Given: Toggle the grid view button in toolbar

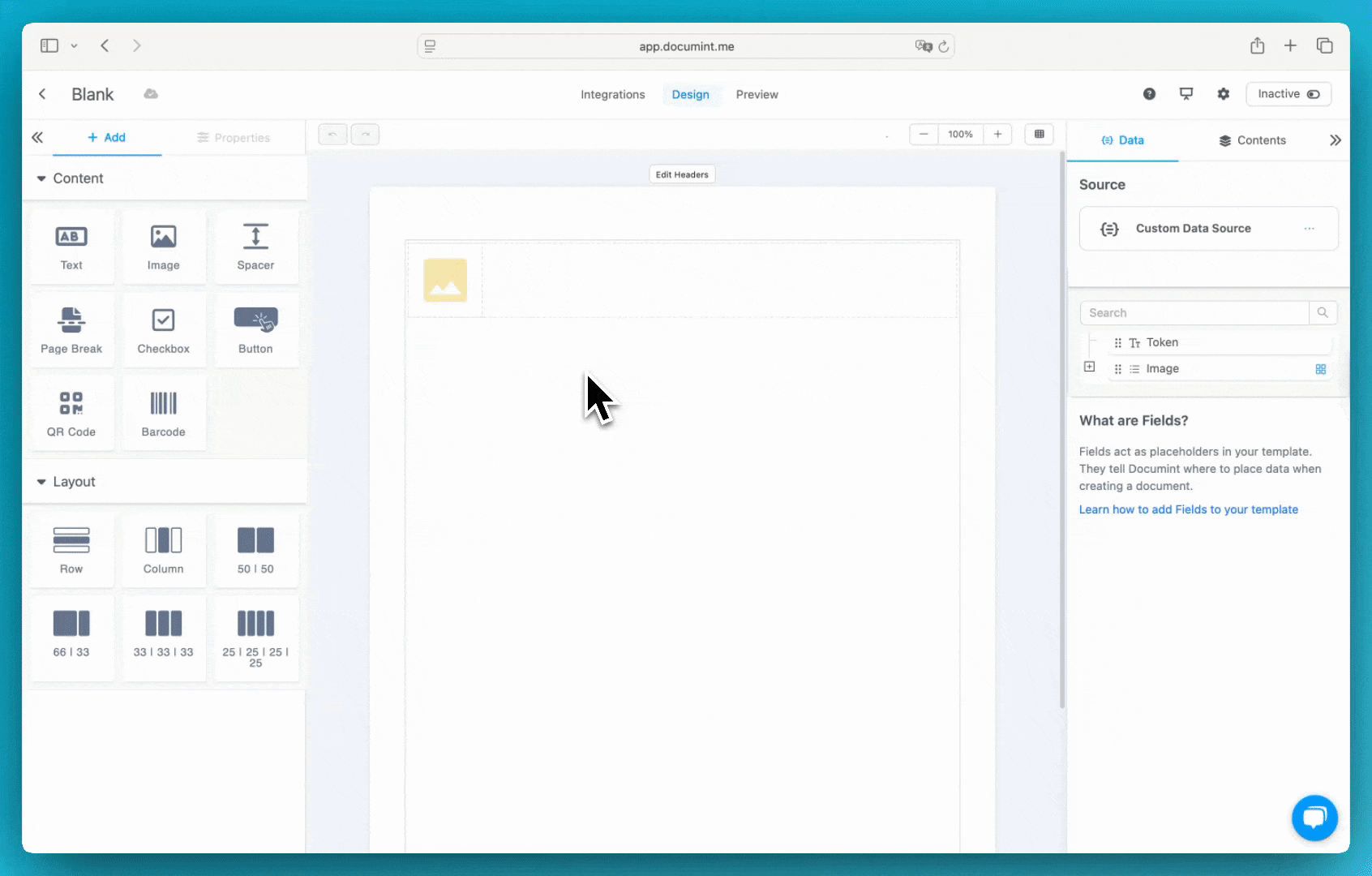Looking at the screenshot, I should pyautogui.click(x=1039, y=134).
